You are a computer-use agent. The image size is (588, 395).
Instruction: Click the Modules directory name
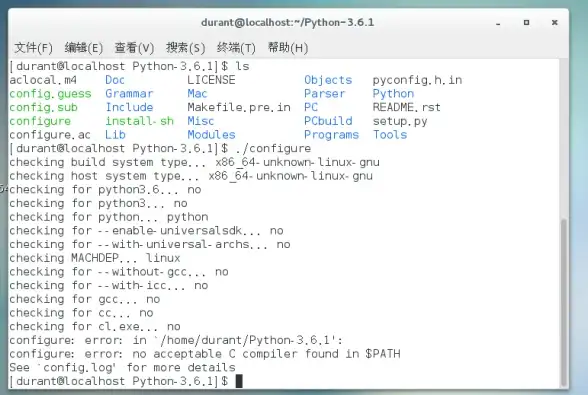point(211,135)
